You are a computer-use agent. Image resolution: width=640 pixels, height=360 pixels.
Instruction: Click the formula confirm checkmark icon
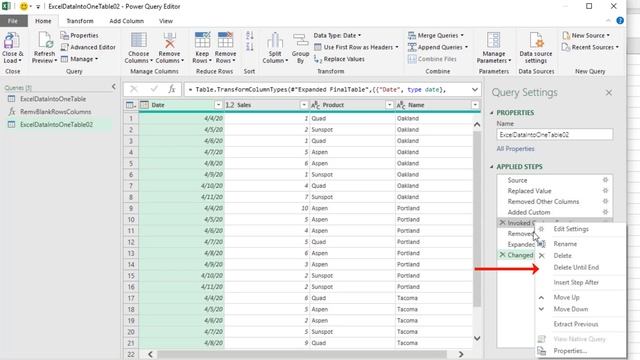tap(153, 89)
